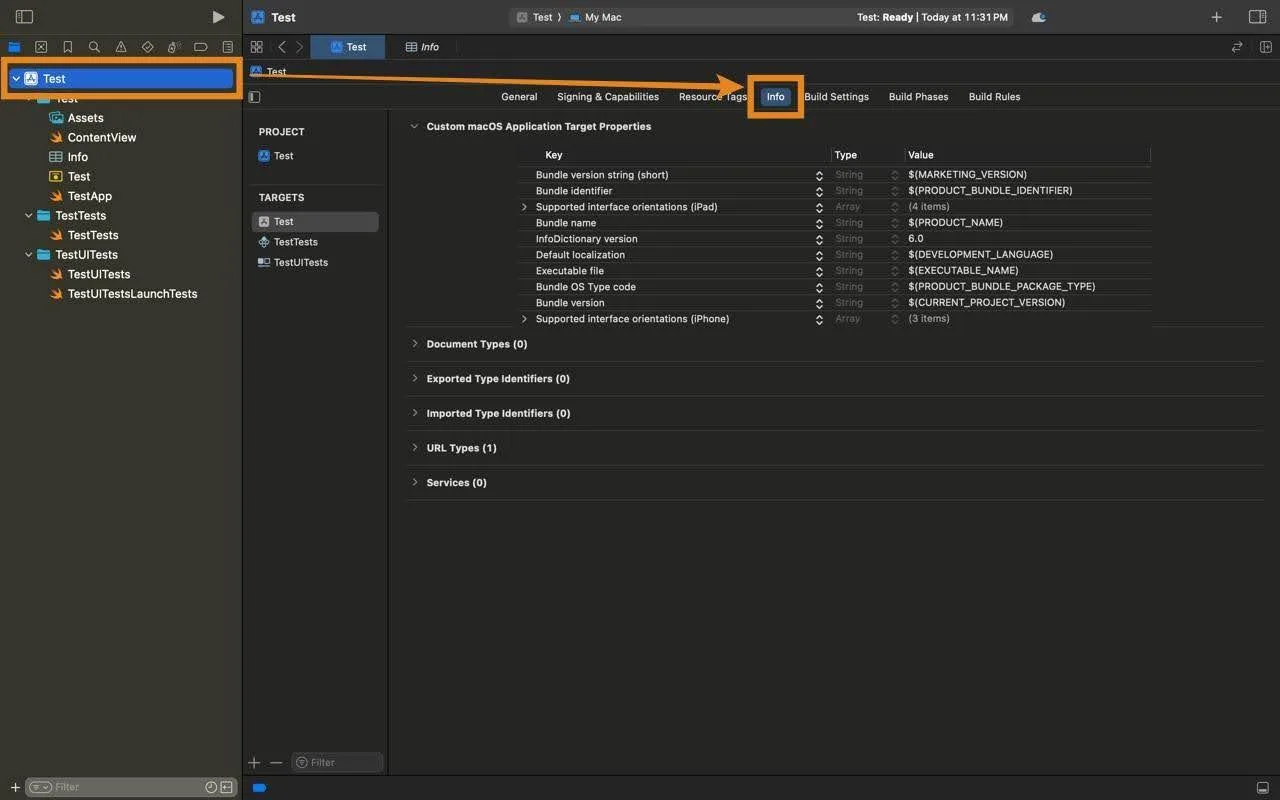Select the Test editor tab
1280x800 pixels.
coord(348,47)
